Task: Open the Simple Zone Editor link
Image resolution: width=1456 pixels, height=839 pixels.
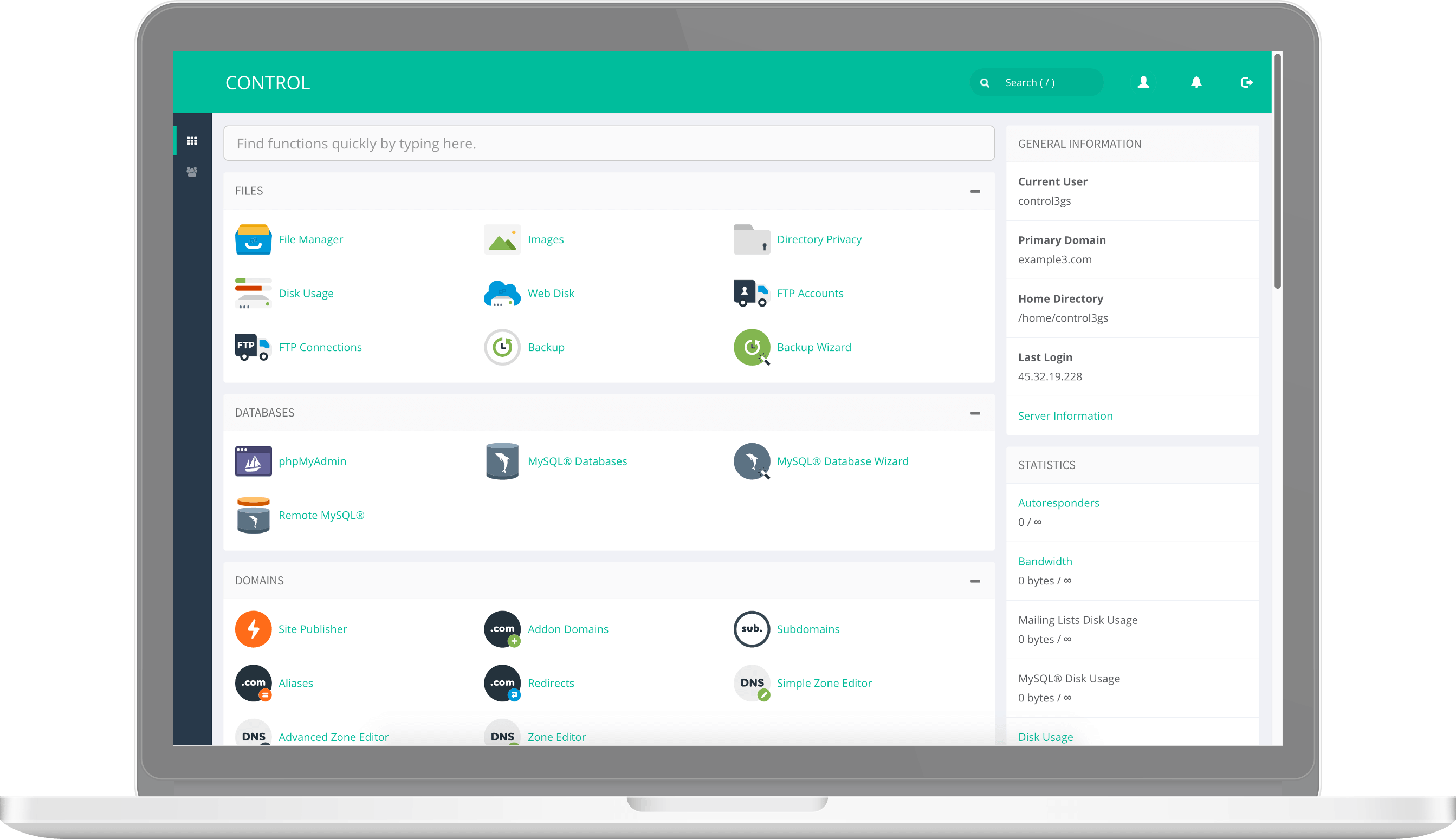Action: pyautogui.click(x=824, y=684)
